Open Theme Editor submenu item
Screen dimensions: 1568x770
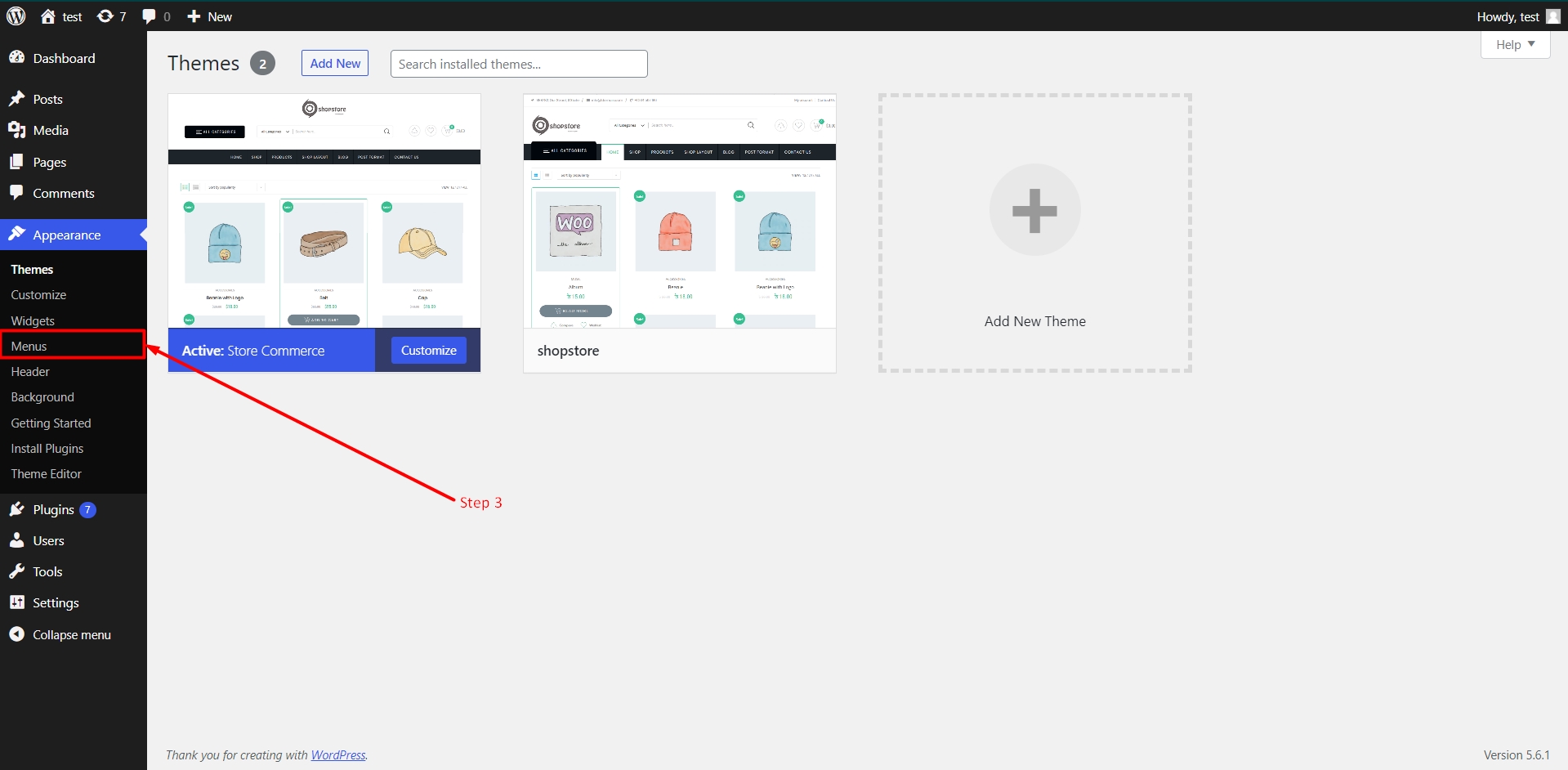click(46, 473)
